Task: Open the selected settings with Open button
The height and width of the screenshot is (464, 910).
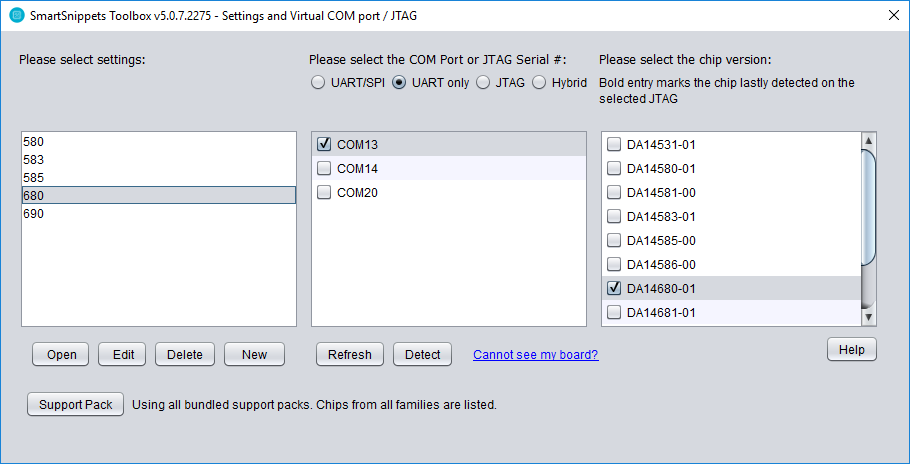Action: point(62,354)
